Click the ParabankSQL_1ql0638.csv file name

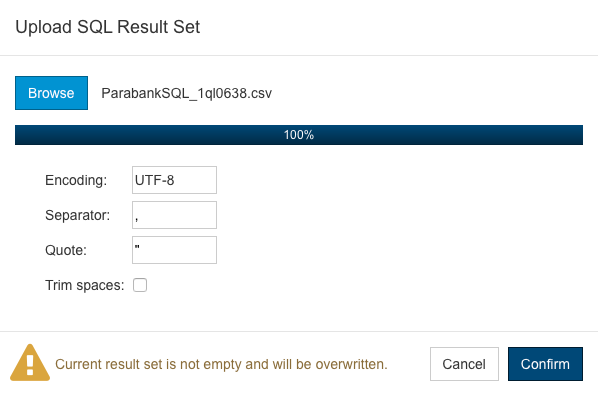point(186,93)
